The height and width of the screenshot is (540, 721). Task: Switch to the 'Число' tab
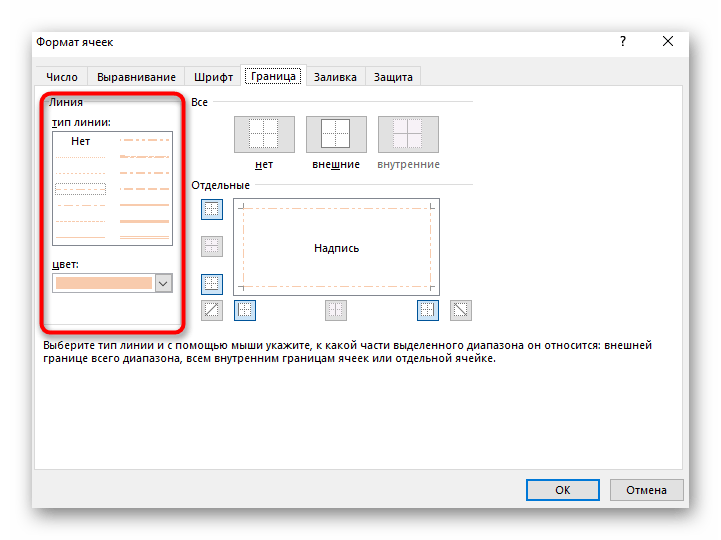click(x=62, y=77)
